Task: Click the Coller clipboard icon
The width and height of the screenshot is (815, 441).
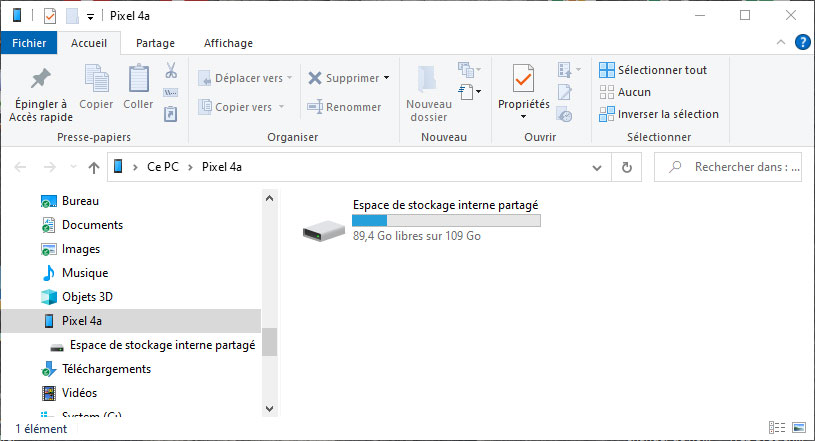Action: pyautogui.click(x=138, y=79)
